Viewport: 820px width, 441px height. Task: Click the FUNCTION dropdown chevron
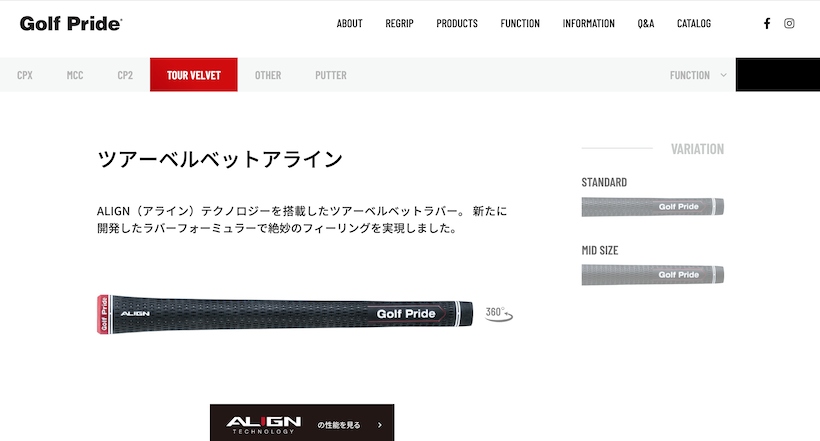click(723, 75)
